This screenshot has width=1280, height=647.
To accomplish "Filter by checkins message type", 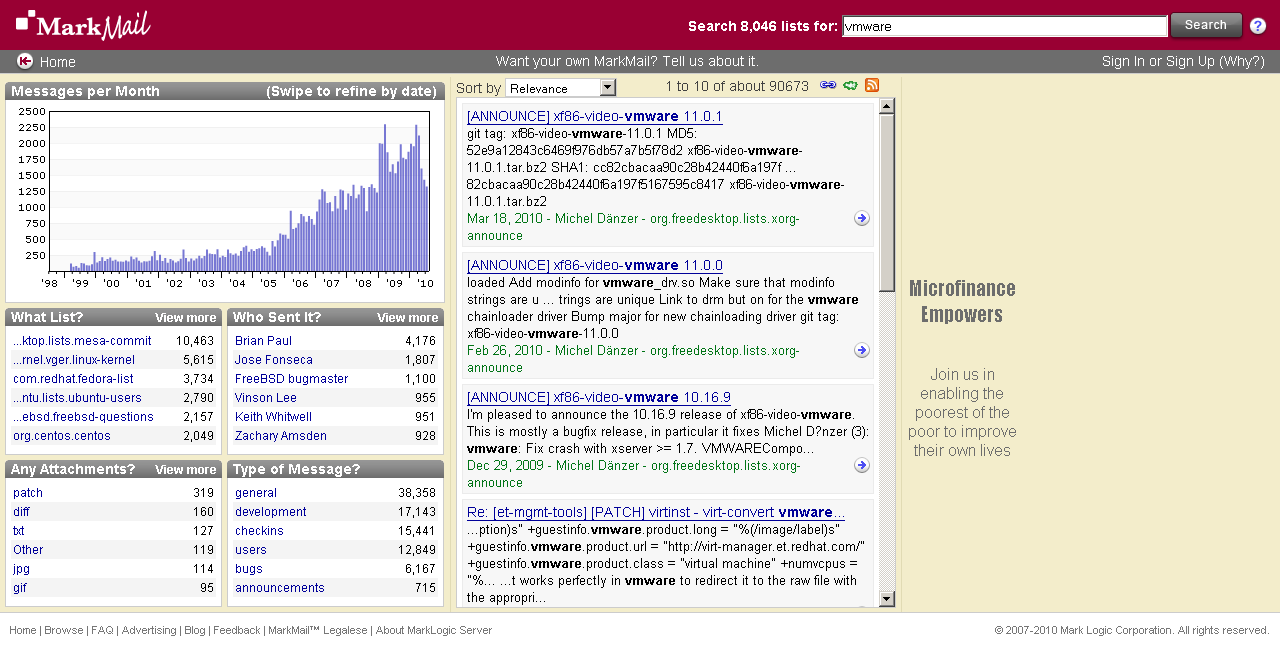I will click(259, 531).
